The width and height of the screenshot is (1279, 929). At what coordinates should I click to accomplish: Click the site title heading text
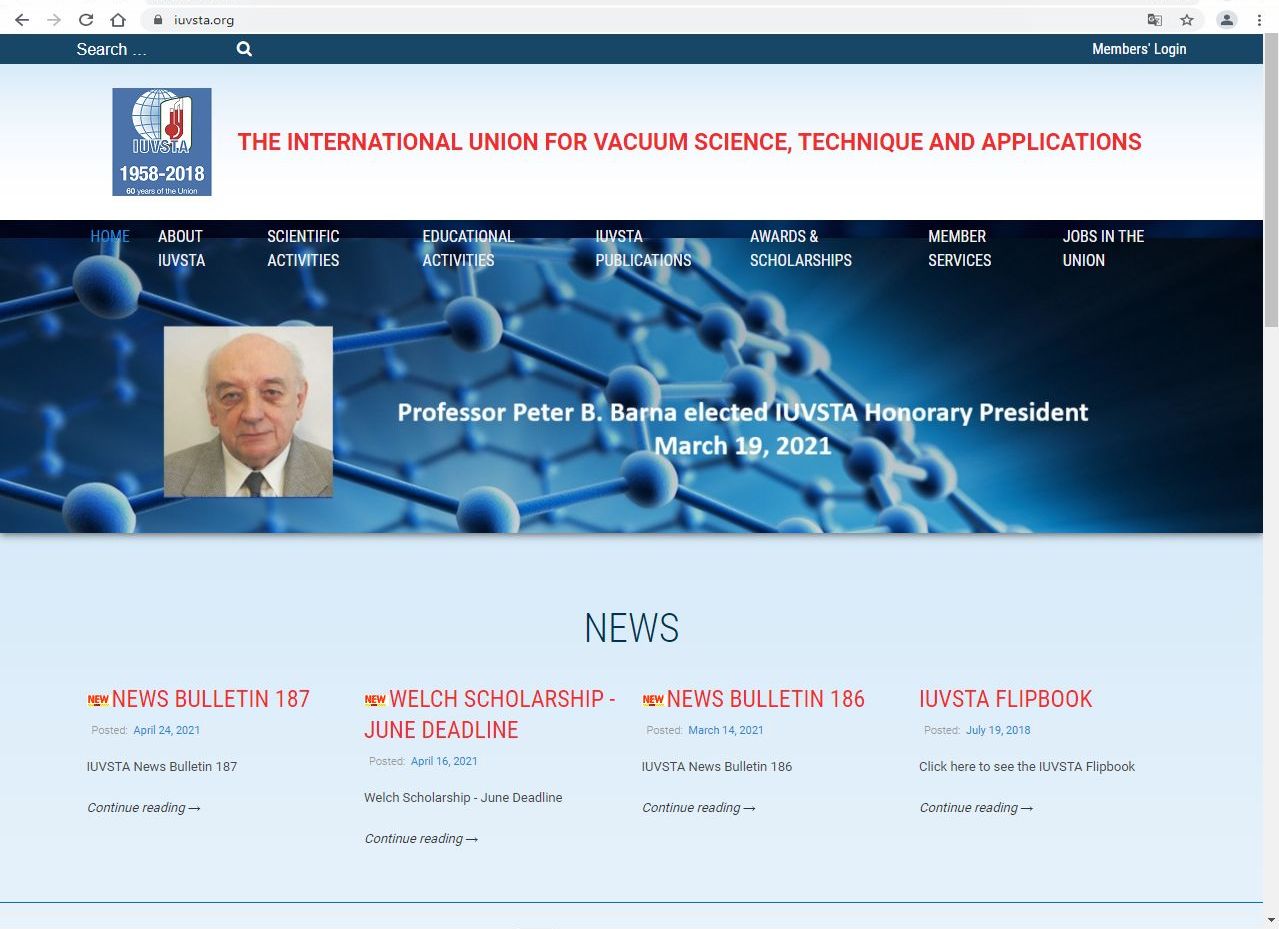pyautogui.click(x=689, y=142)
